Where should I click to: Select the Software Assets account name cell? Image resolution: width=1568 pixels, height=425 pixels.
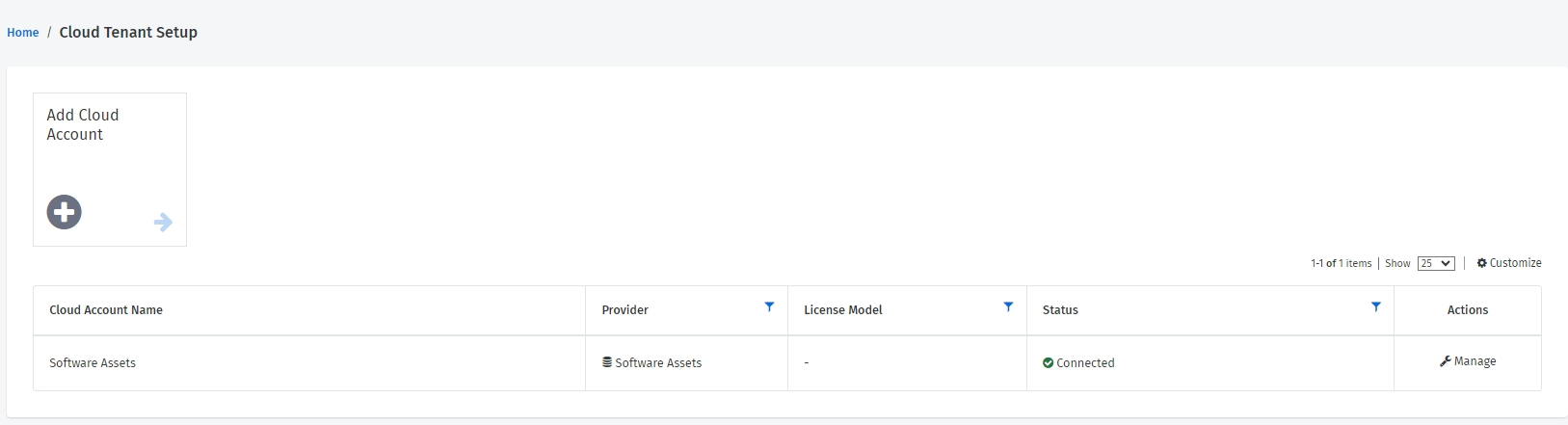(93, 363)
